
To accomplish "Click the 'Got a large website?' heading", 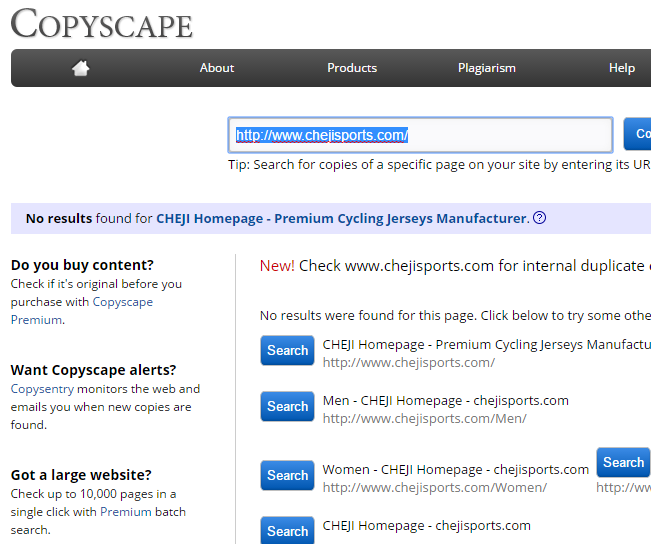I will pos(81,475).
